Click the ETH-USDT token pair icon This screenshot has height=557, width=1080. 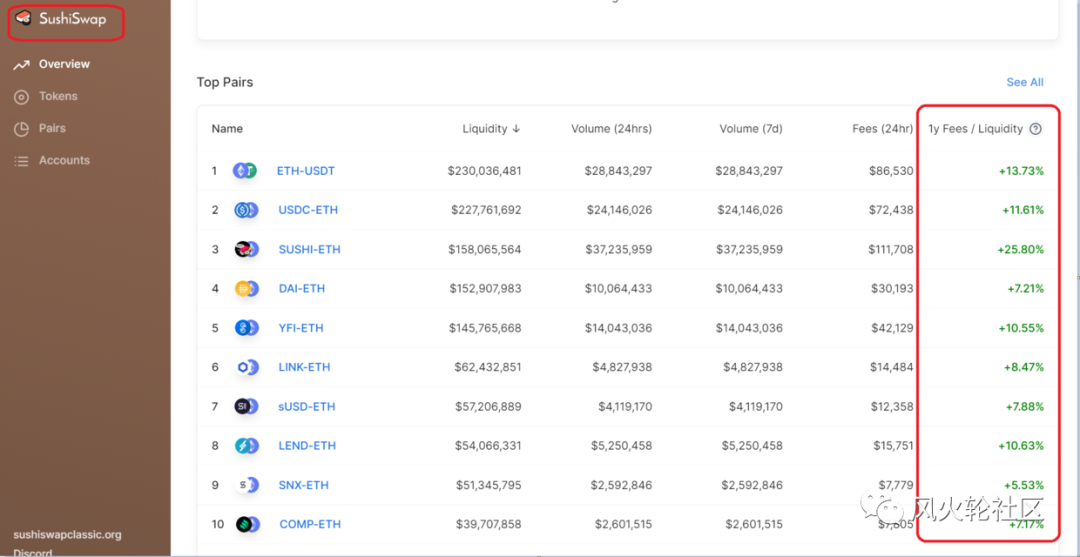245,171
